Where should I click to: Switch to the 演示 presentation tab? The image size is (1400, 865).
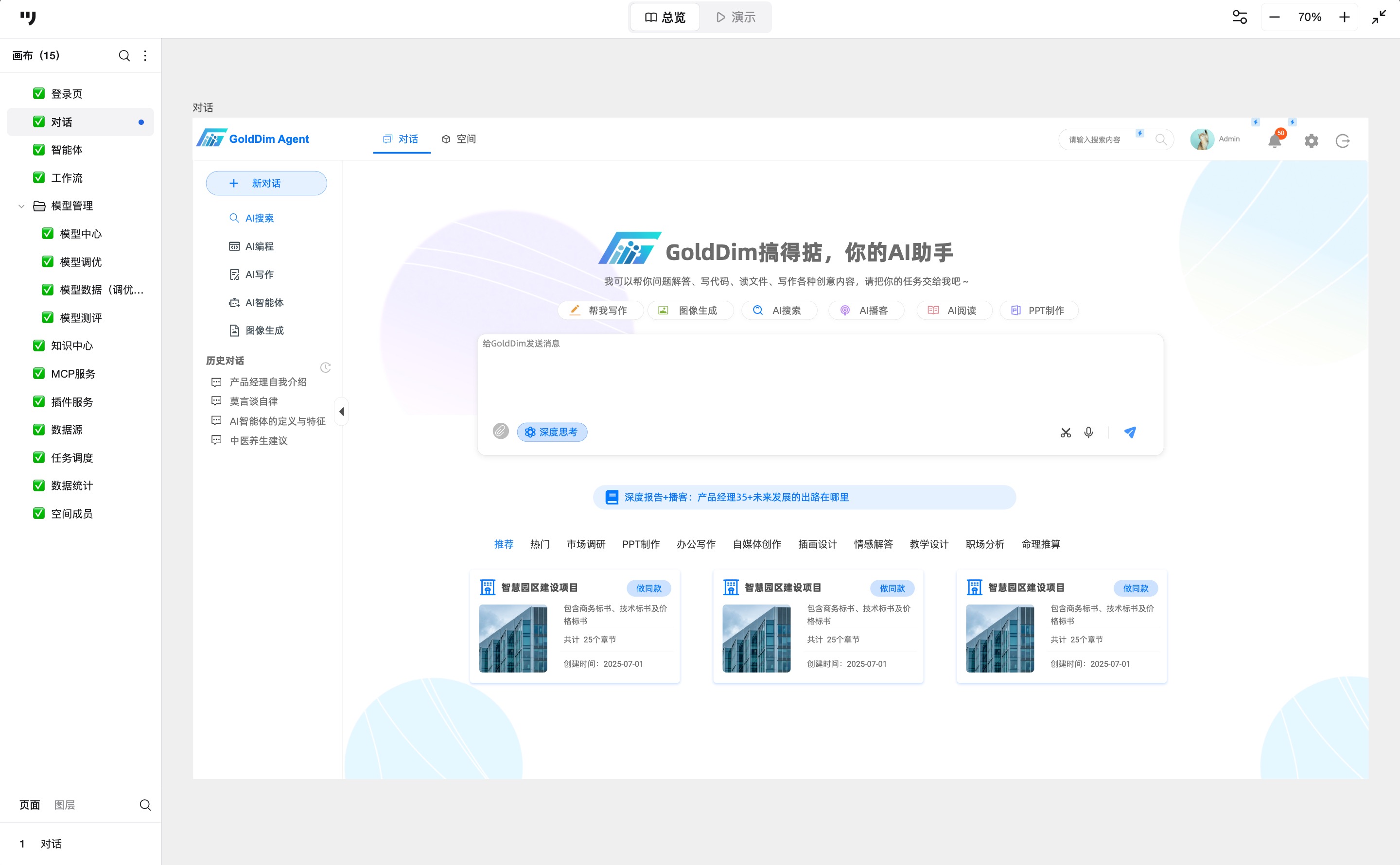[x=736, y=17]
